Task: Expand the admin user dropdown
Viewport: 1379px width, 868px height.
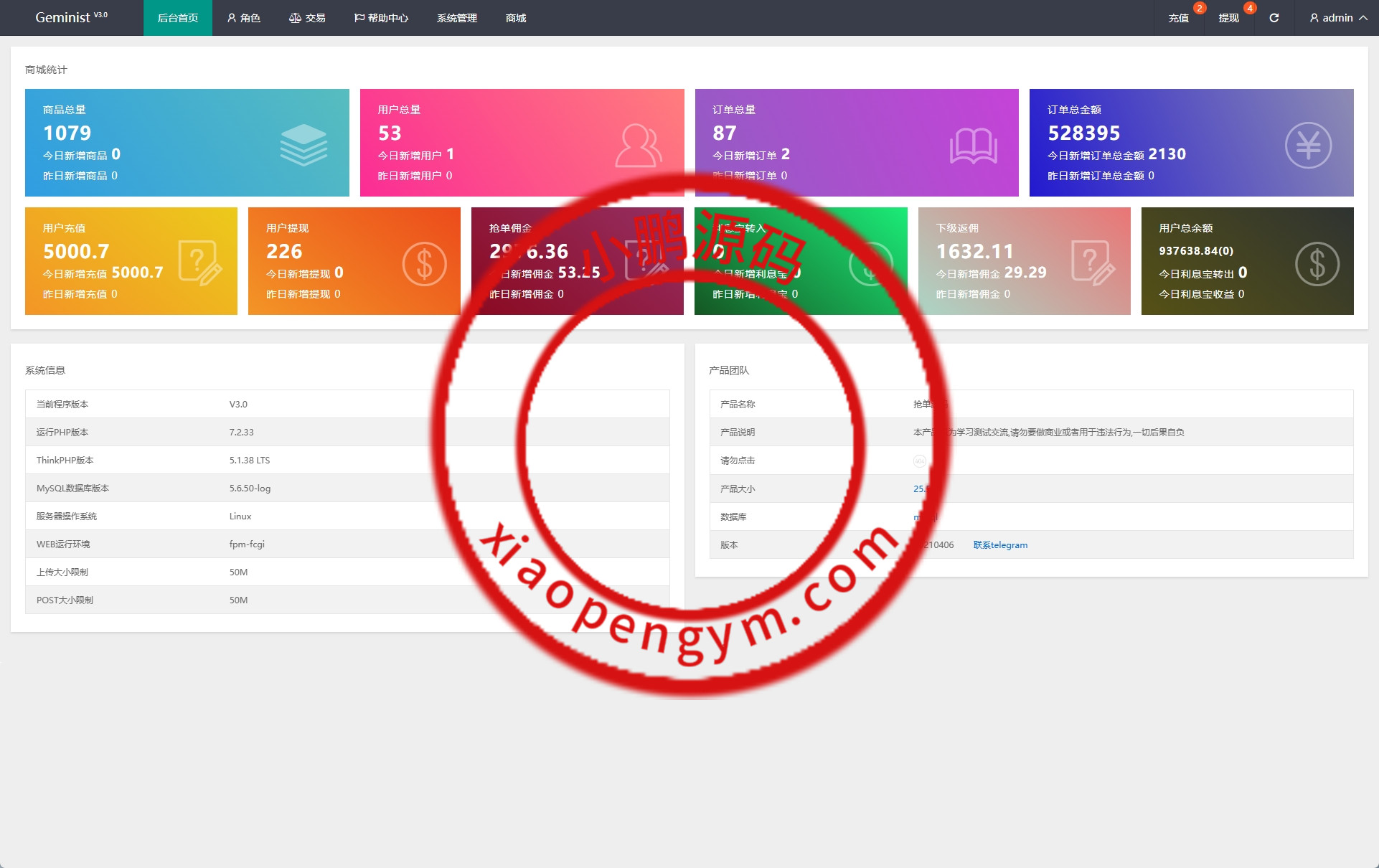Action: [x=1338, y=18]
